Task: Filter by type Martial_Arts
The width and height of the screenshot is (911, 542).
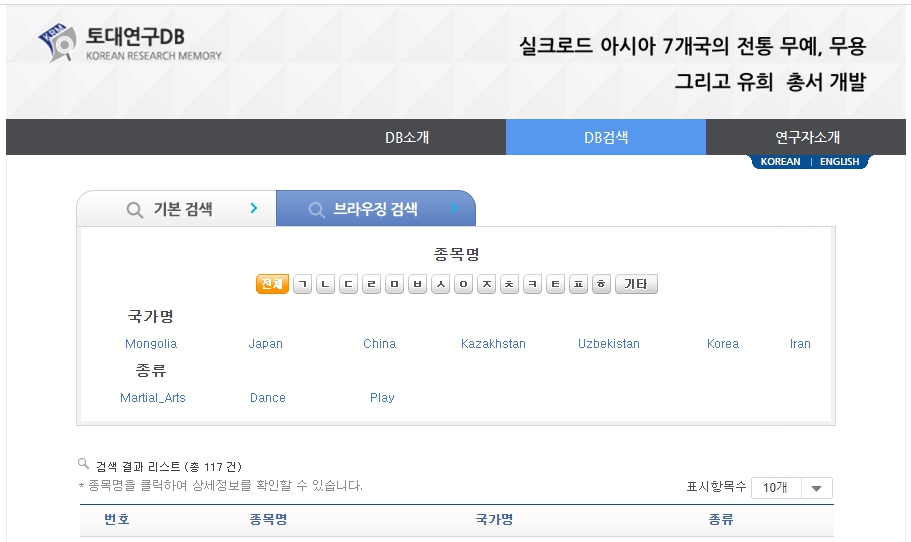Action: click(153, 398)
